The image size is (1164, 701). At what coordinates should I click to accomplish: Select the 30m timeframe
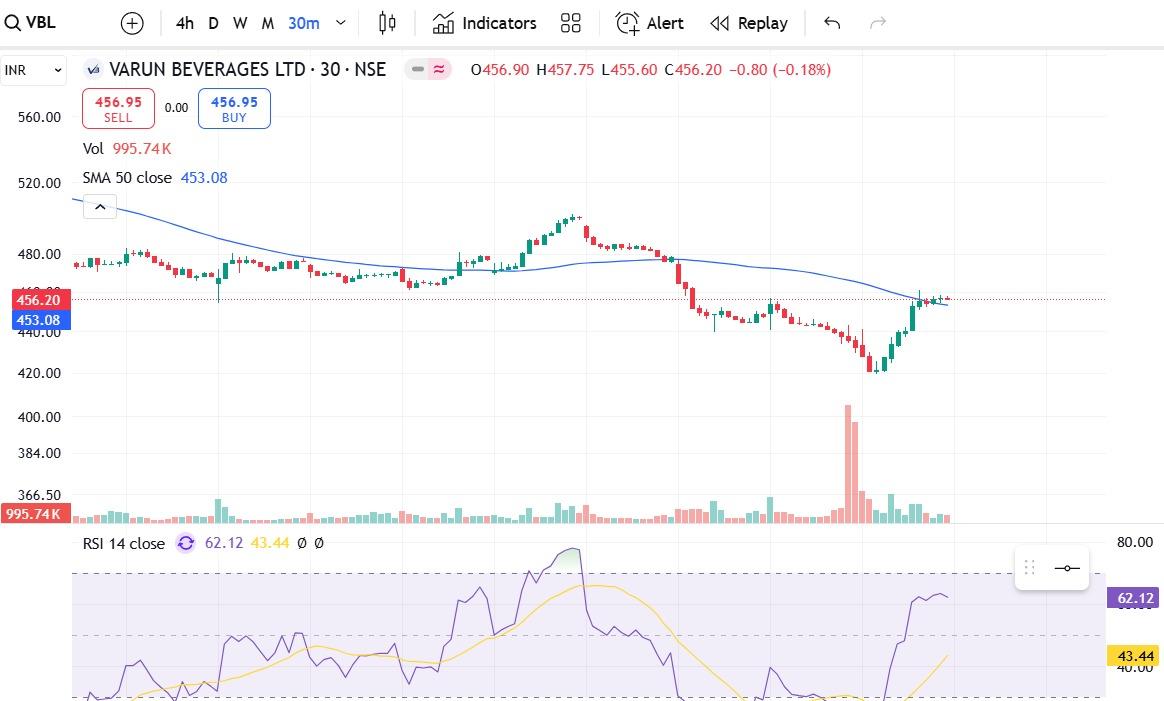(x=304, y=24)
